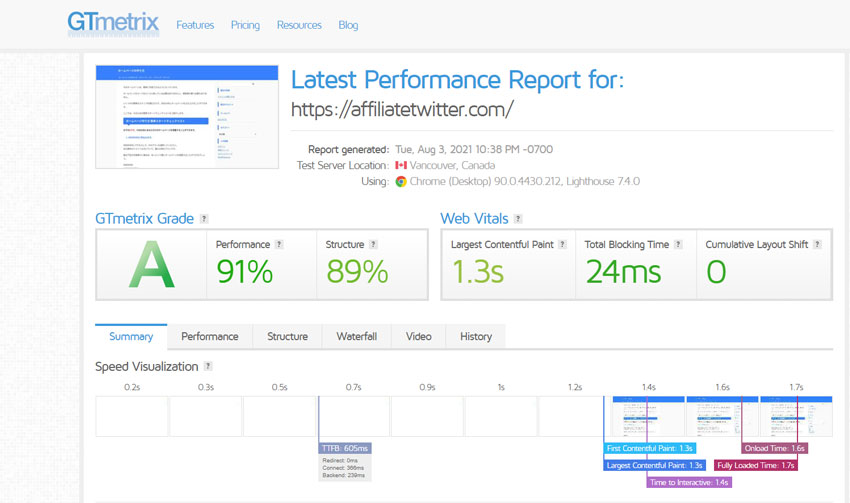Click the Vancouver, Canada location text

pyautogui.click(x=452, y=165)
